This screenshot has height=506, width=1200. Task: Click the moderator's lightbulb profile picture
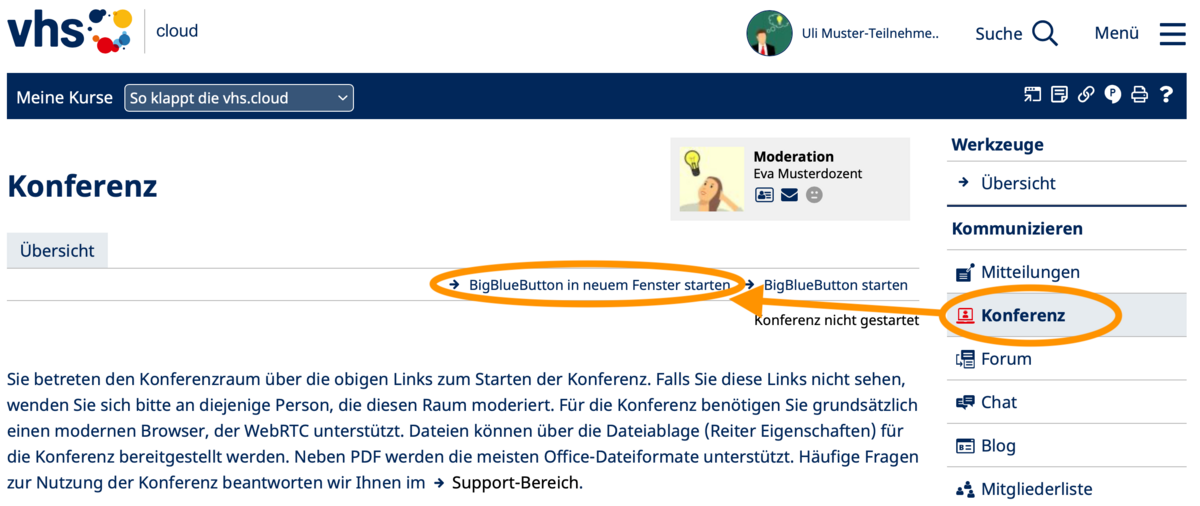pos(712,180)
